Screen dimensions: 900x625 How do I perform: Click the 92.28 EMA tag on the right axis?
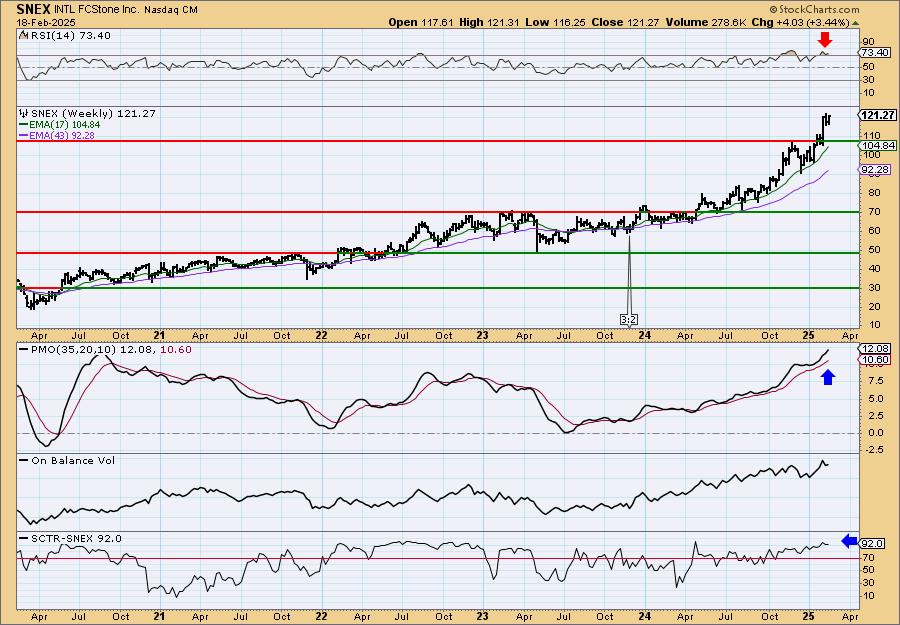coord(875,169)
